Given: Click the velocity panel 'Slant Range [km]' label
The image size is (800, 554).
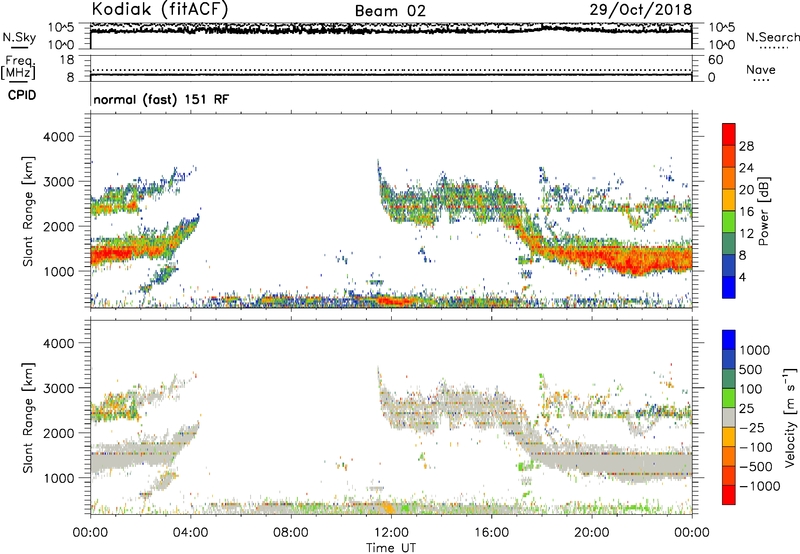Looking at the screenshot, I should [x=28, y=417].
